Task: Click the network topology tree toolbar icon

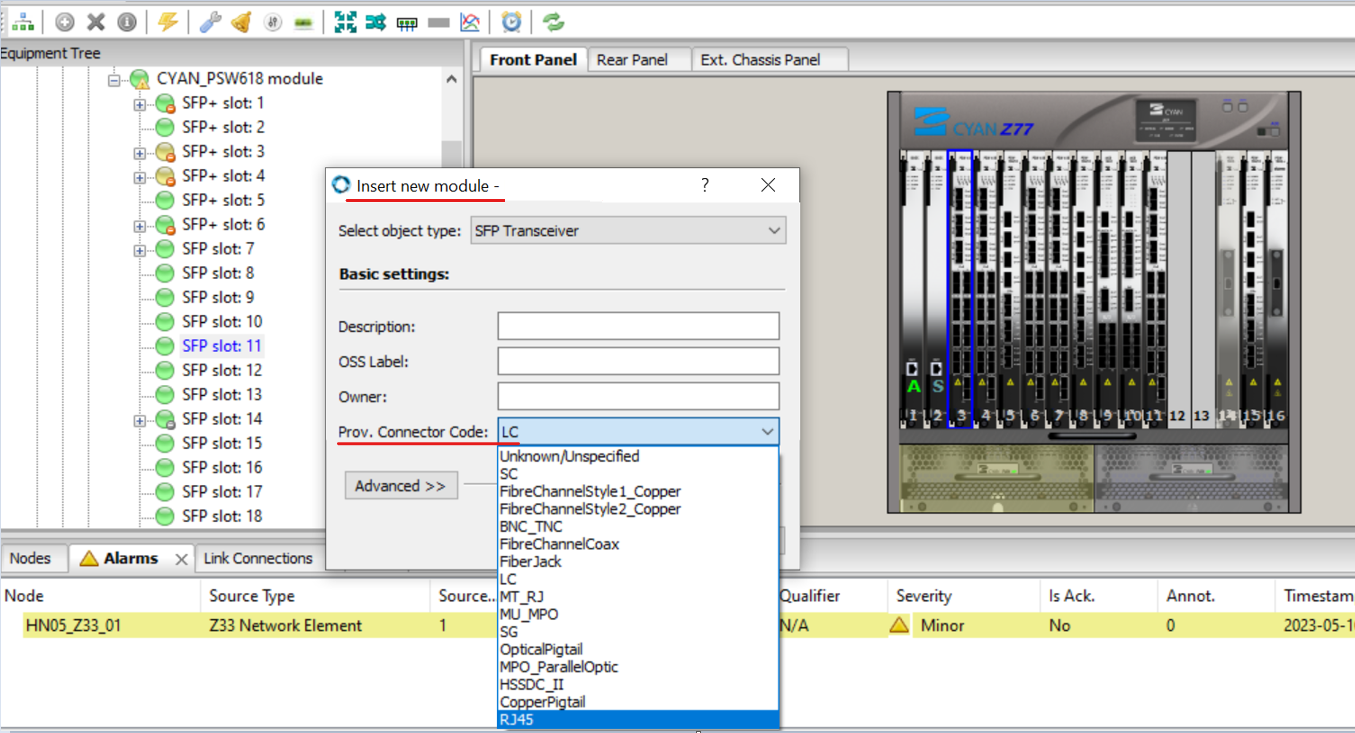Action: (21, 21)
